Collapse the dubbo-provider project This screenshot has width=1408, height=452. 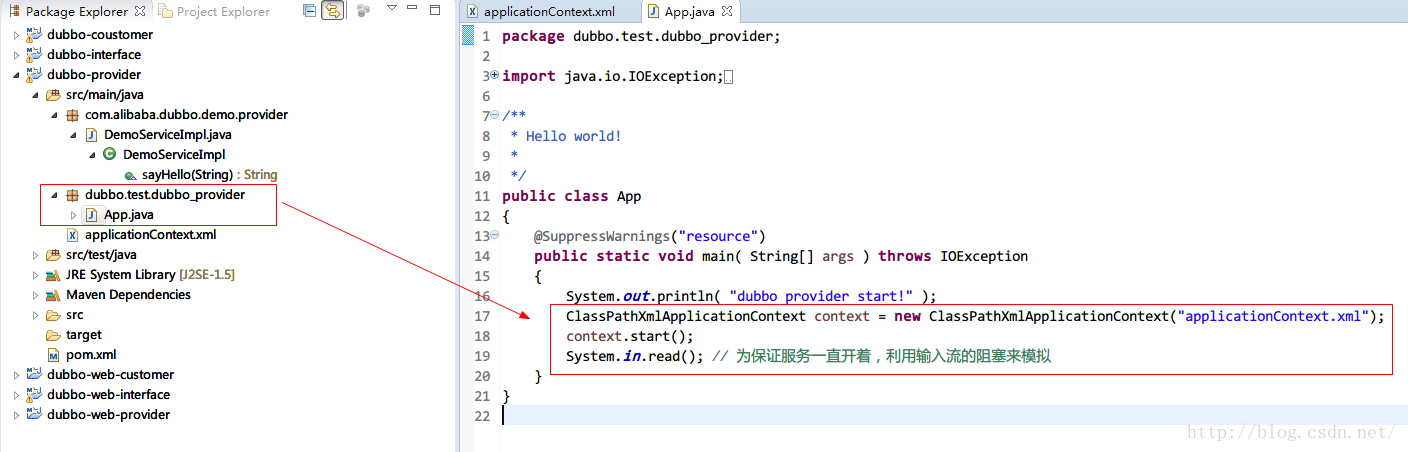point(16,75)
